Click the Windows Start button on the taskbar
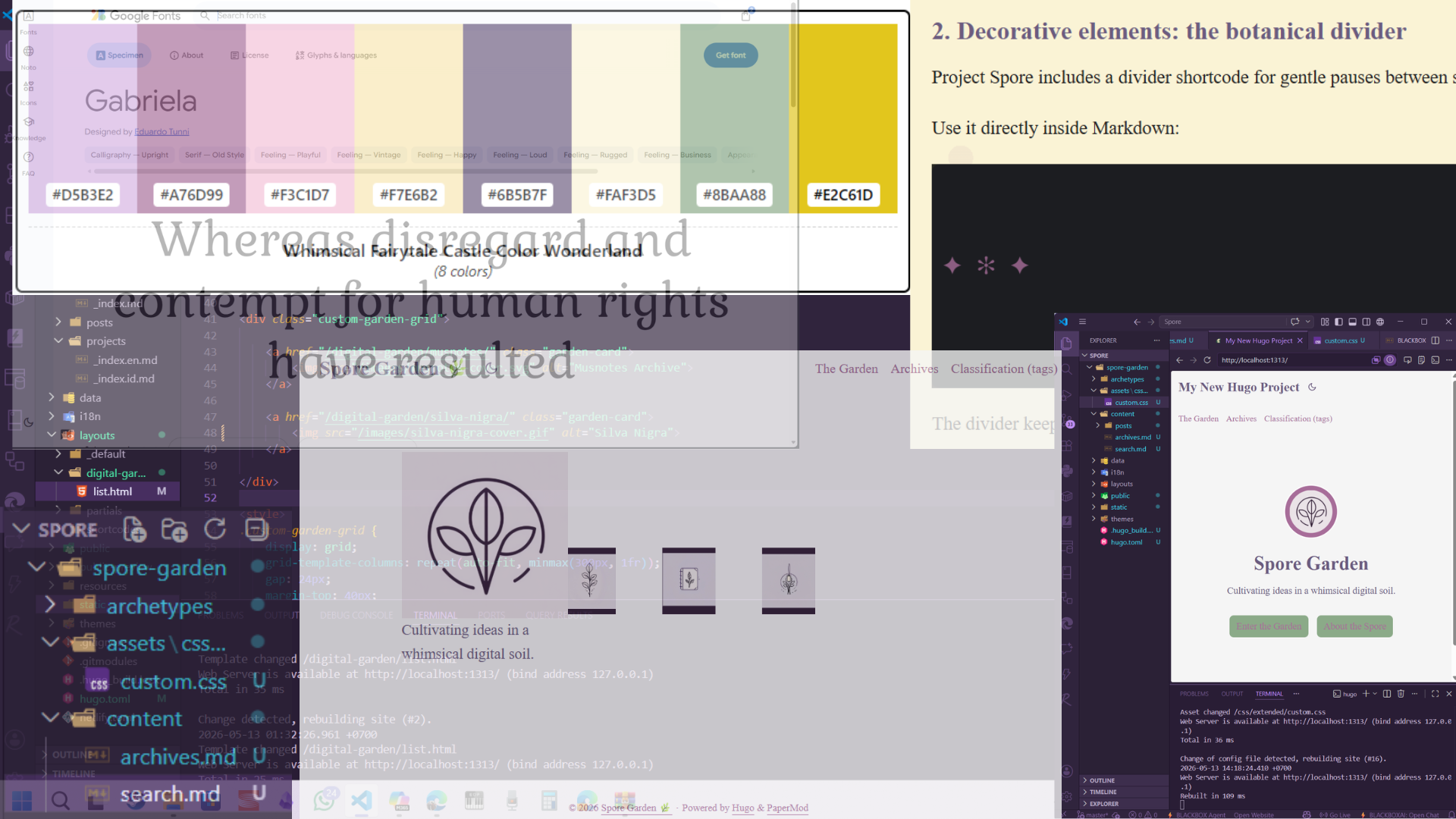1456x819 pixels. click(x=22, y=800)
